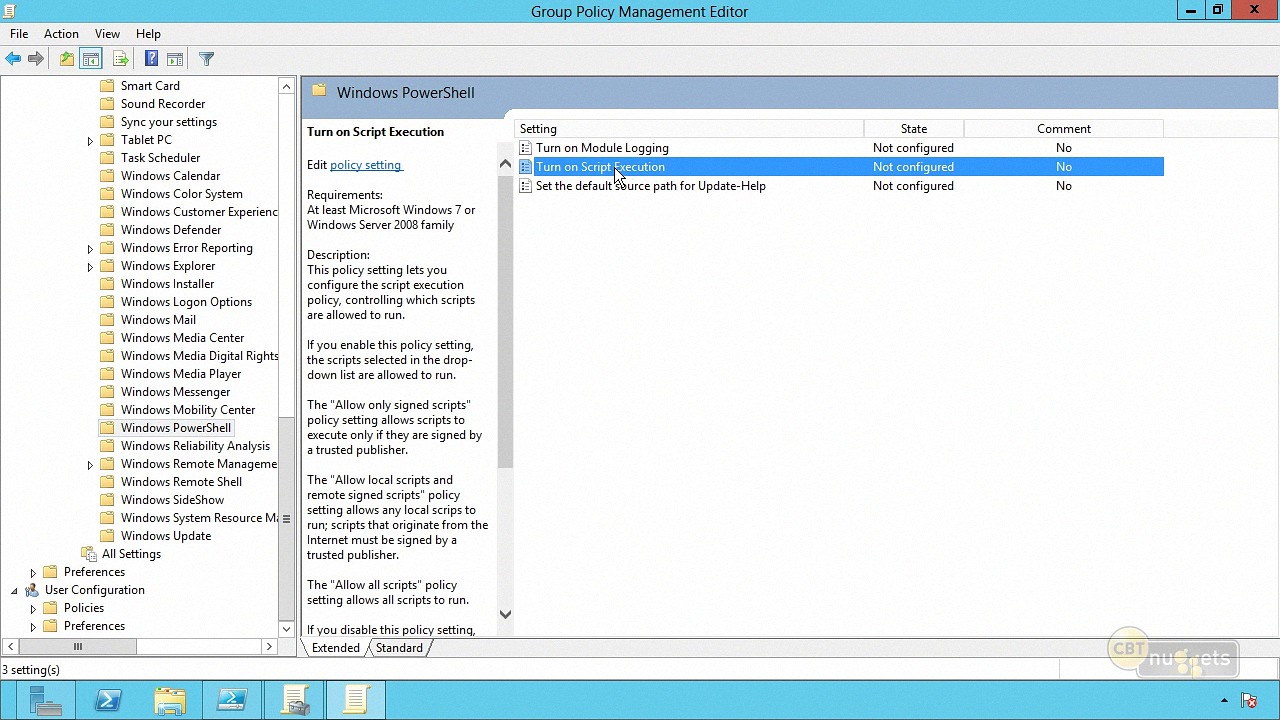
Task: Show hidden tray icons arrow
Action: 1224,700
